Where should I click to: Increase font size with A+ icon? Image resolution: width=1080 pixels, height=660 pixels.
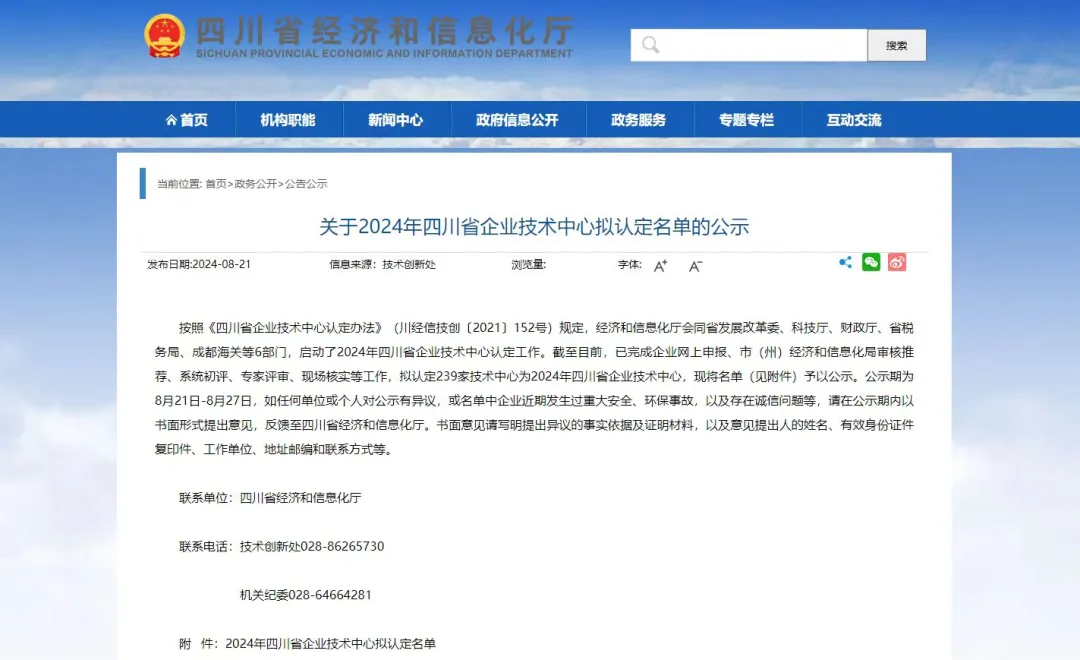point(660,266)
